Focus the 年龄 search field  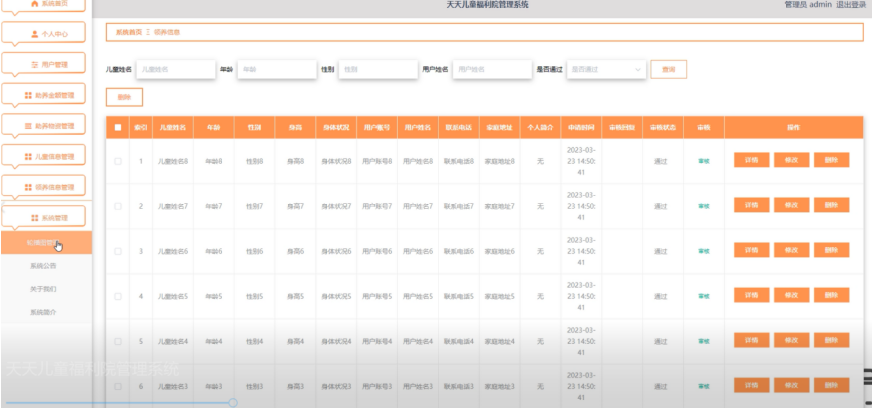click(277, 69)
